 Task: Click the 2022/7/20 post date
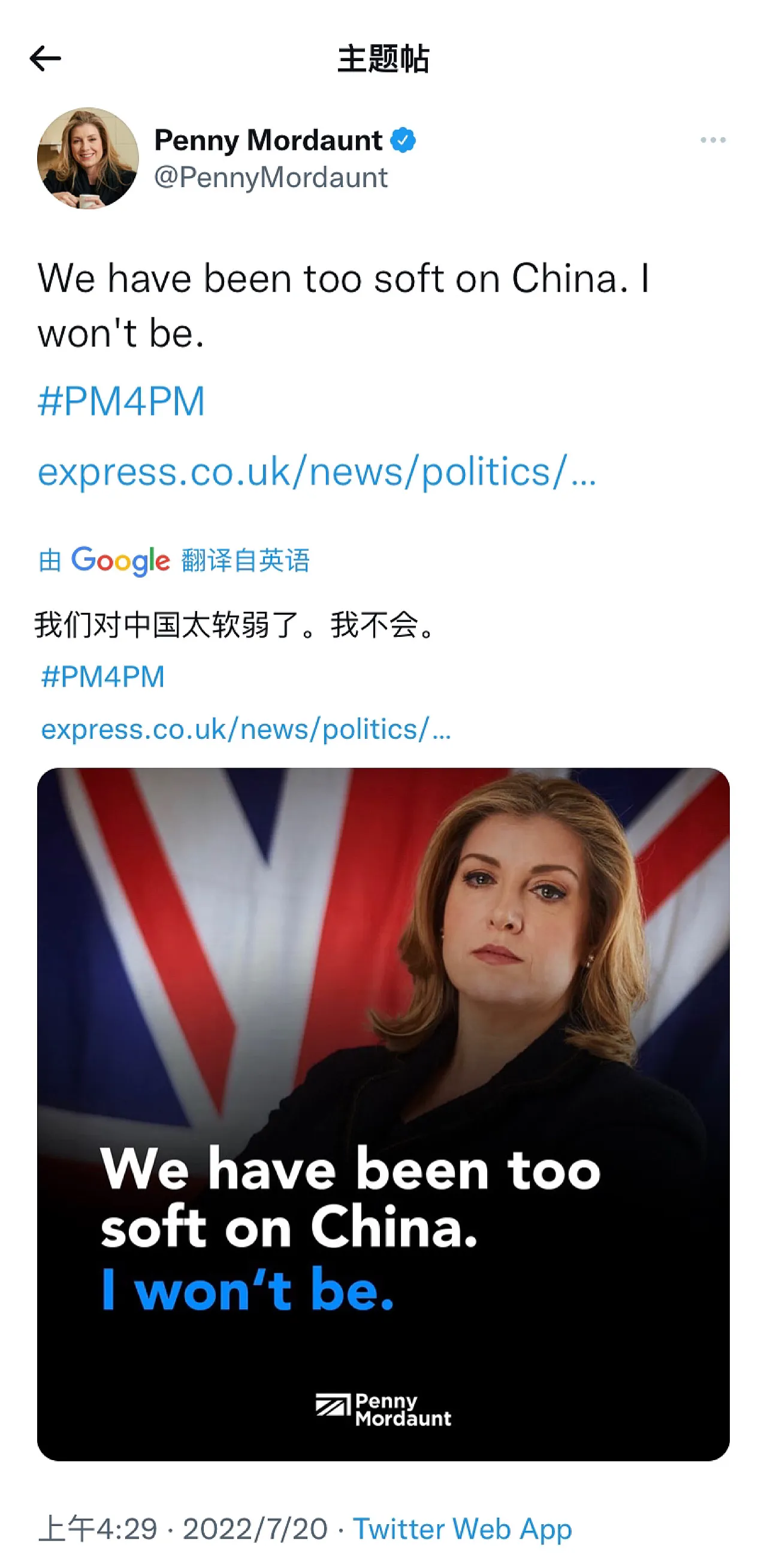(255, 1529)
